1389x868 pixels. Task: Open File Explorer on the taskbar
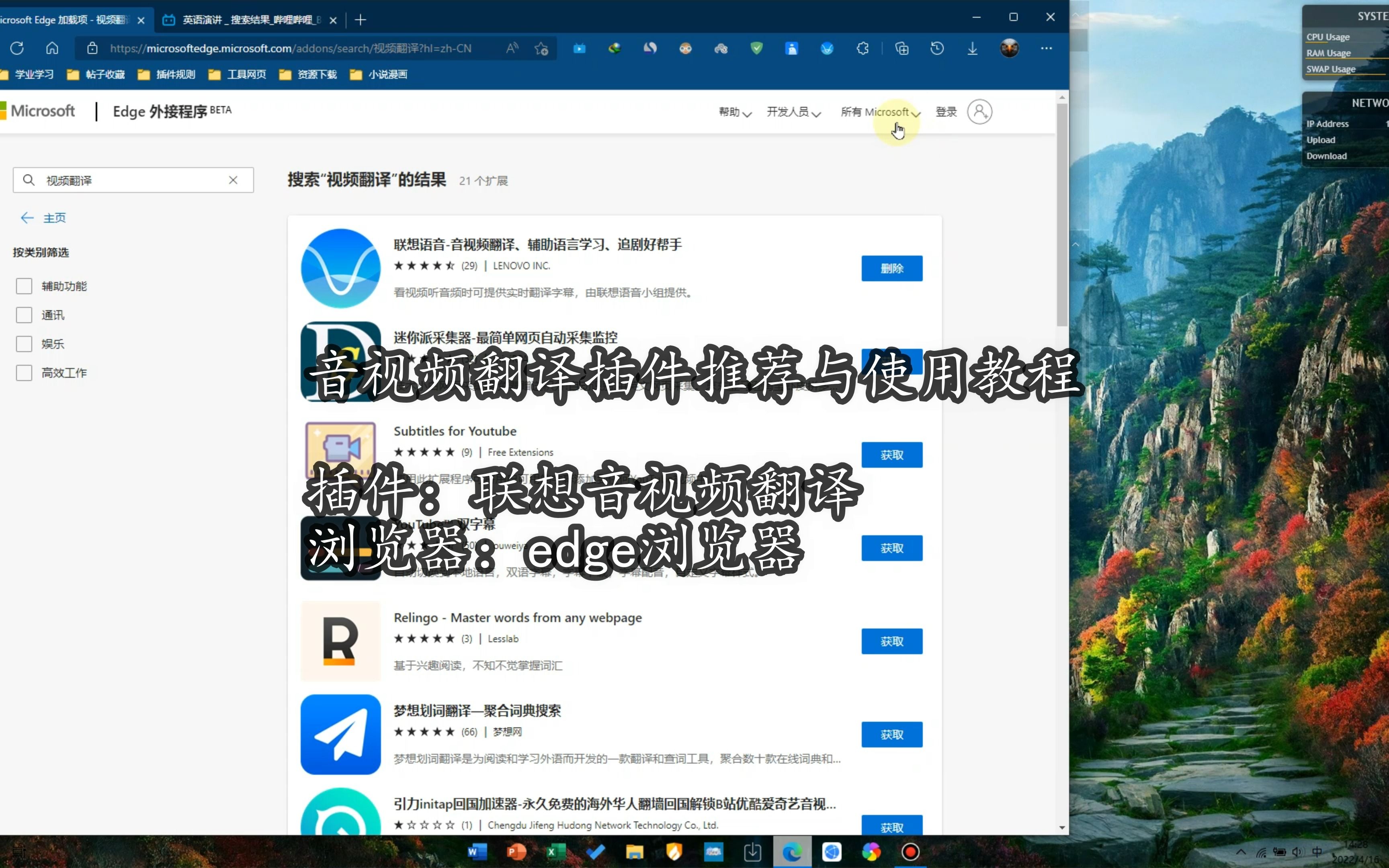coord(634,852)
